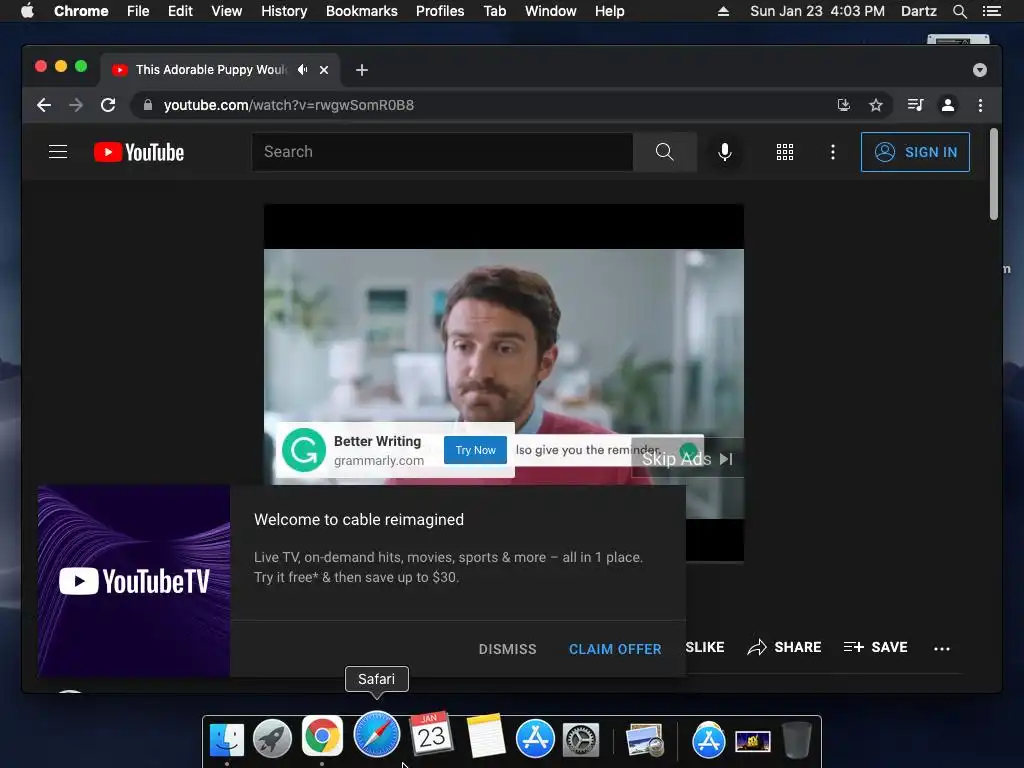The image size is (1024, 768).
Task: Click the YouTube TV promo image
Action: [134, 581]
